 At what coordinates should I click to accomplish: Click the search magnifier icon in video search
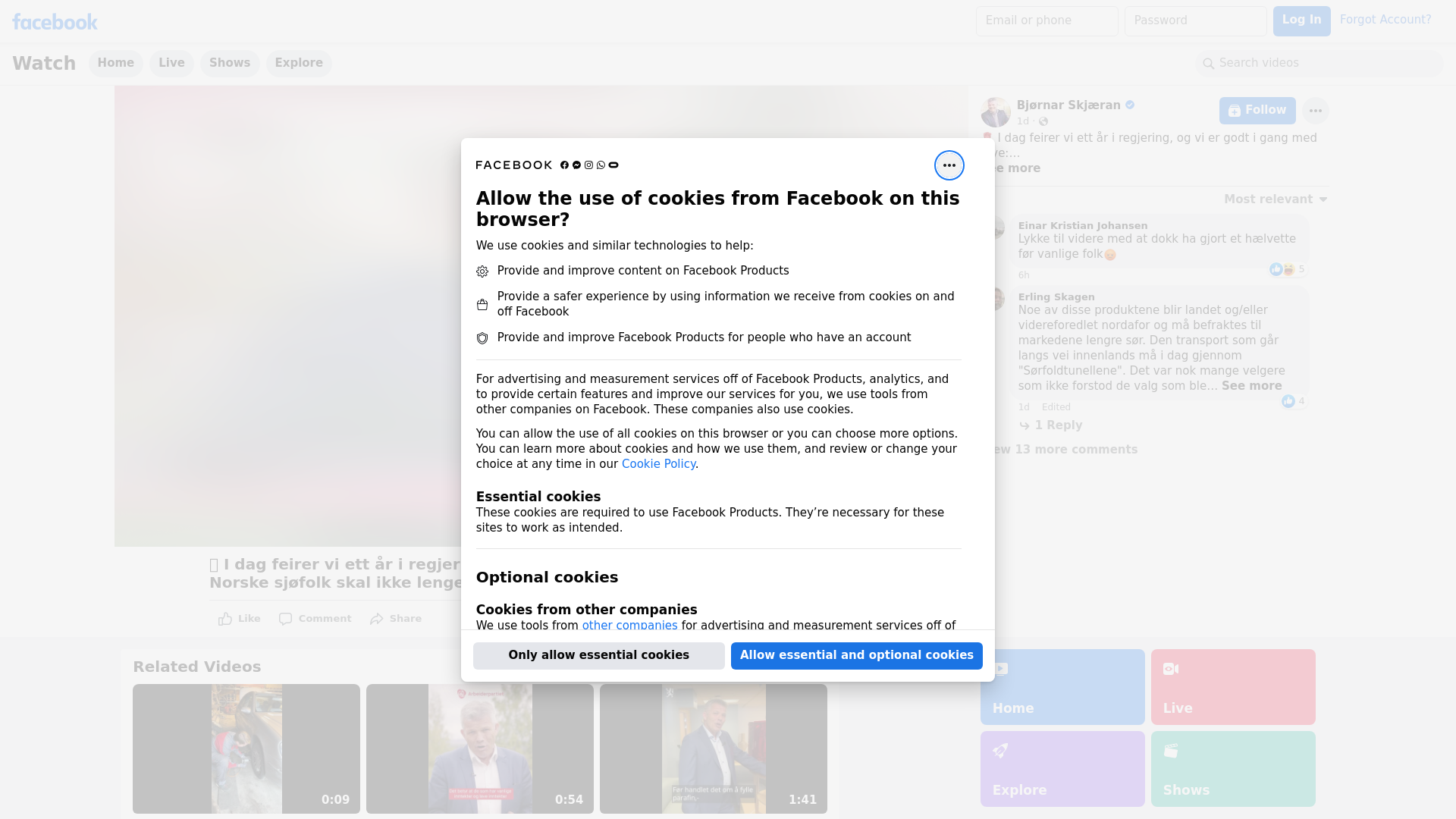[1209, 64]
